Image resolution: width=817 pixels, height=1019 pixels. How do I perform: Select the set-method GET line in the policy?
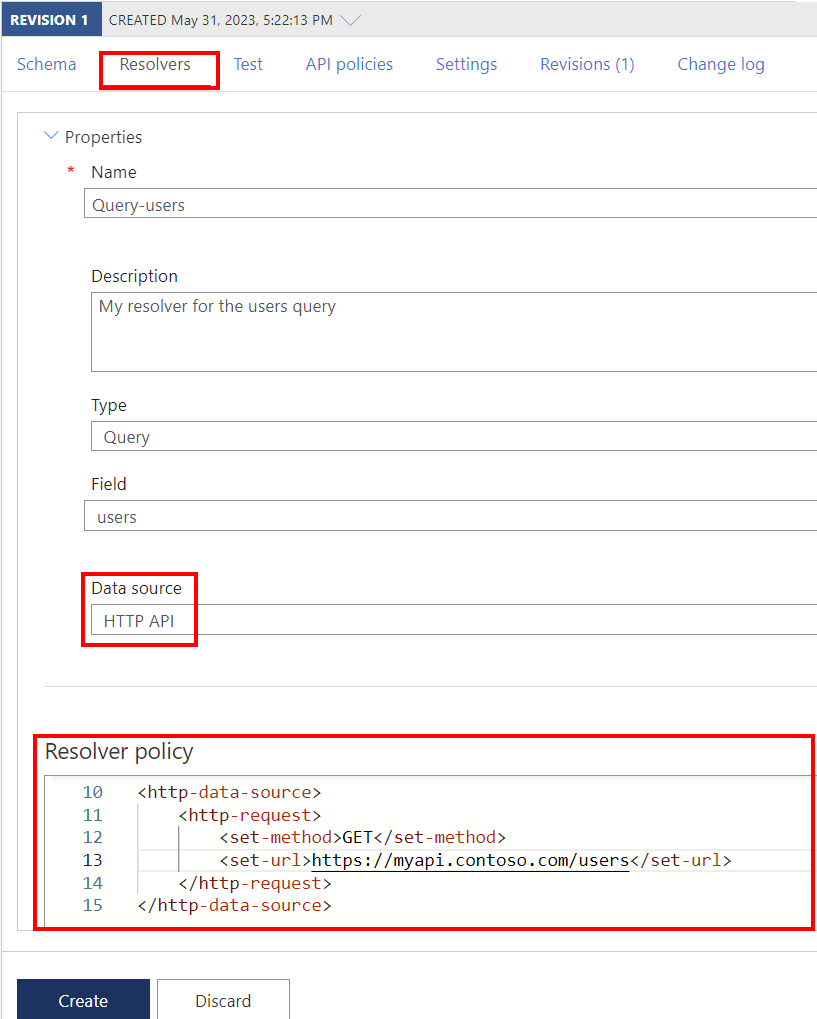[x=363, y=837]
